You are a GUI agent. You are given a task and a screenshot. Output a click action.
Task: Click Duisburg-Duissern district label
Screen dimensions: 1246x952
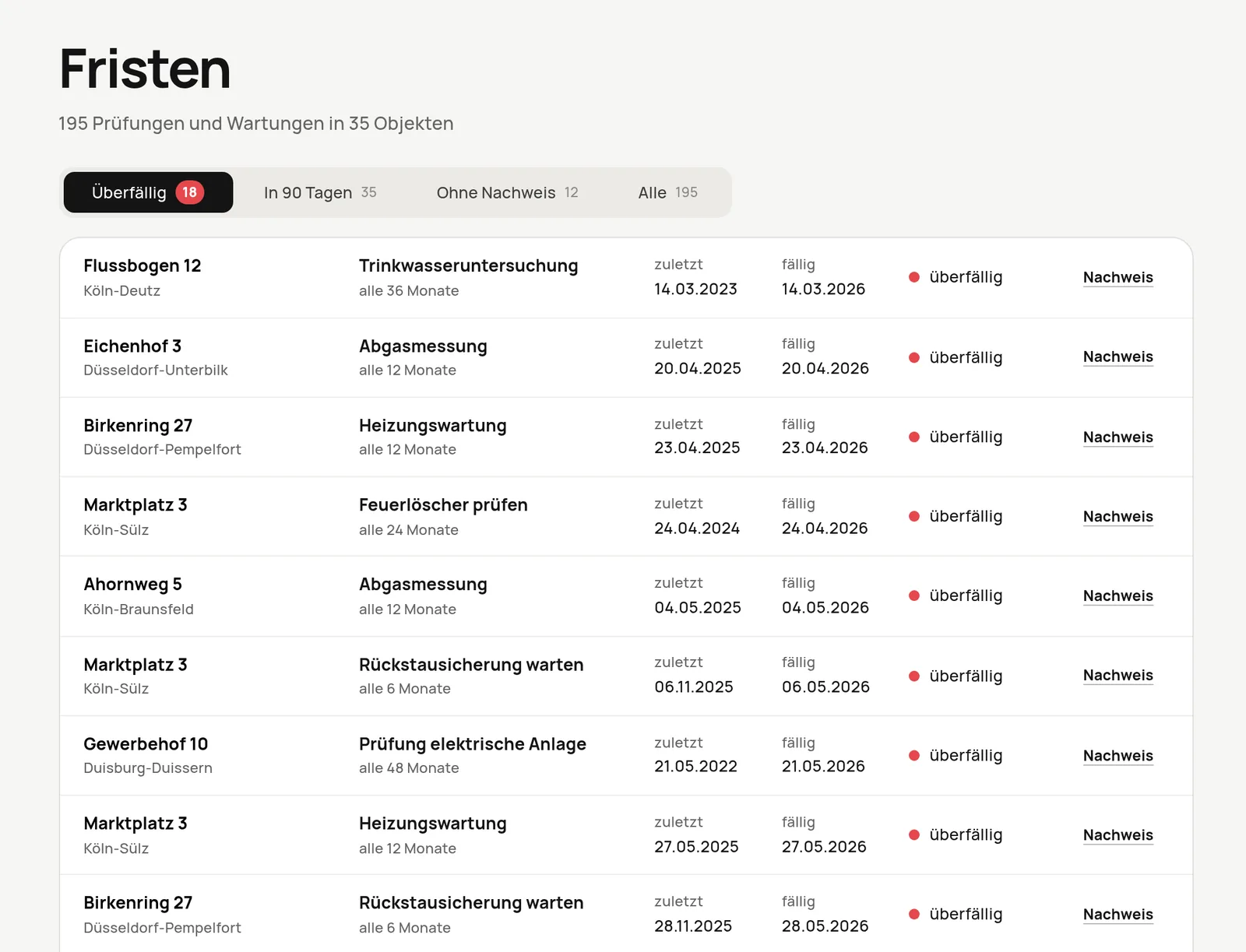click(x=148, y=768)
